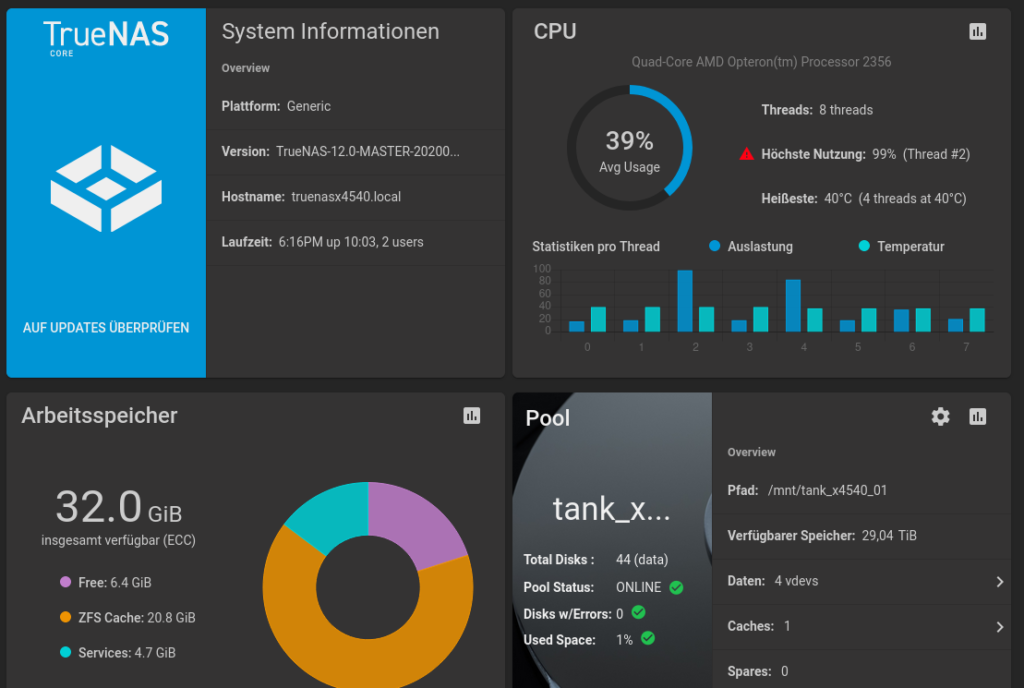Click Spares 0 row
The height and width of the screenshot is (688, 1024).
pyautogui.click(x=861, y=670)
